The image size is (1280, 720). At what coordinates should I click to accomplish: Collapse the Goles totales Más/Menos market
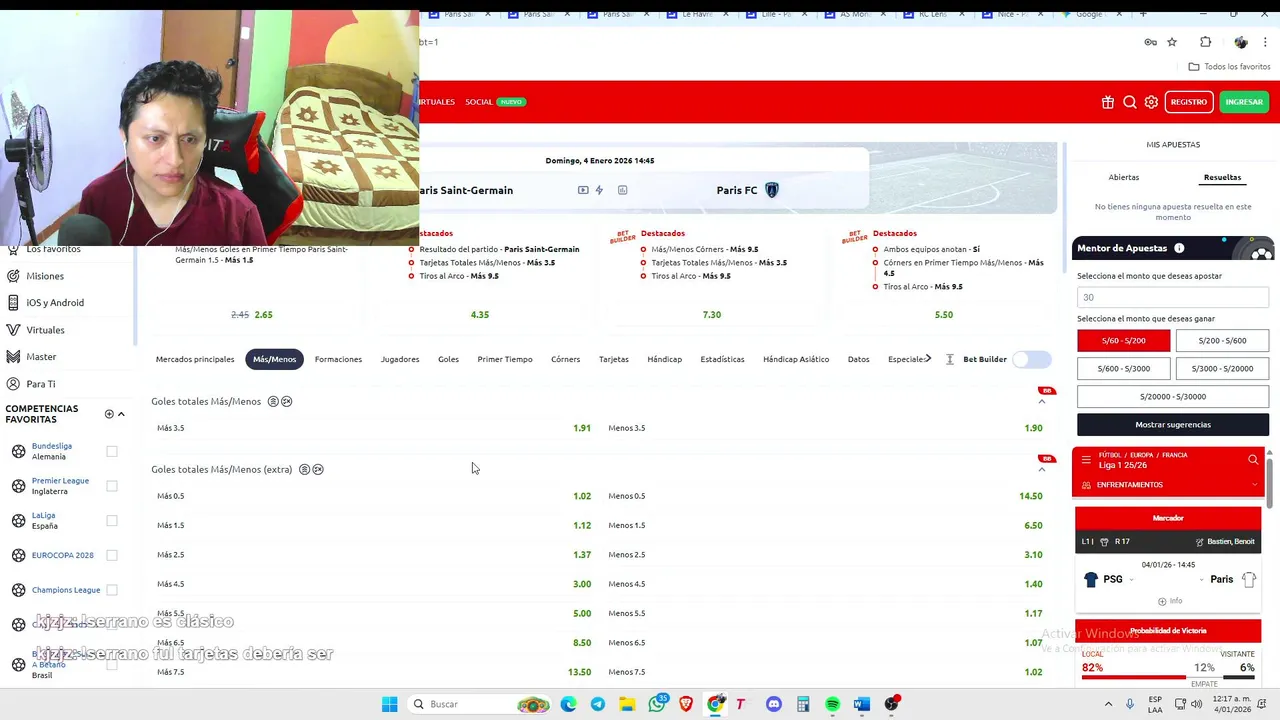click(1042, 402)
